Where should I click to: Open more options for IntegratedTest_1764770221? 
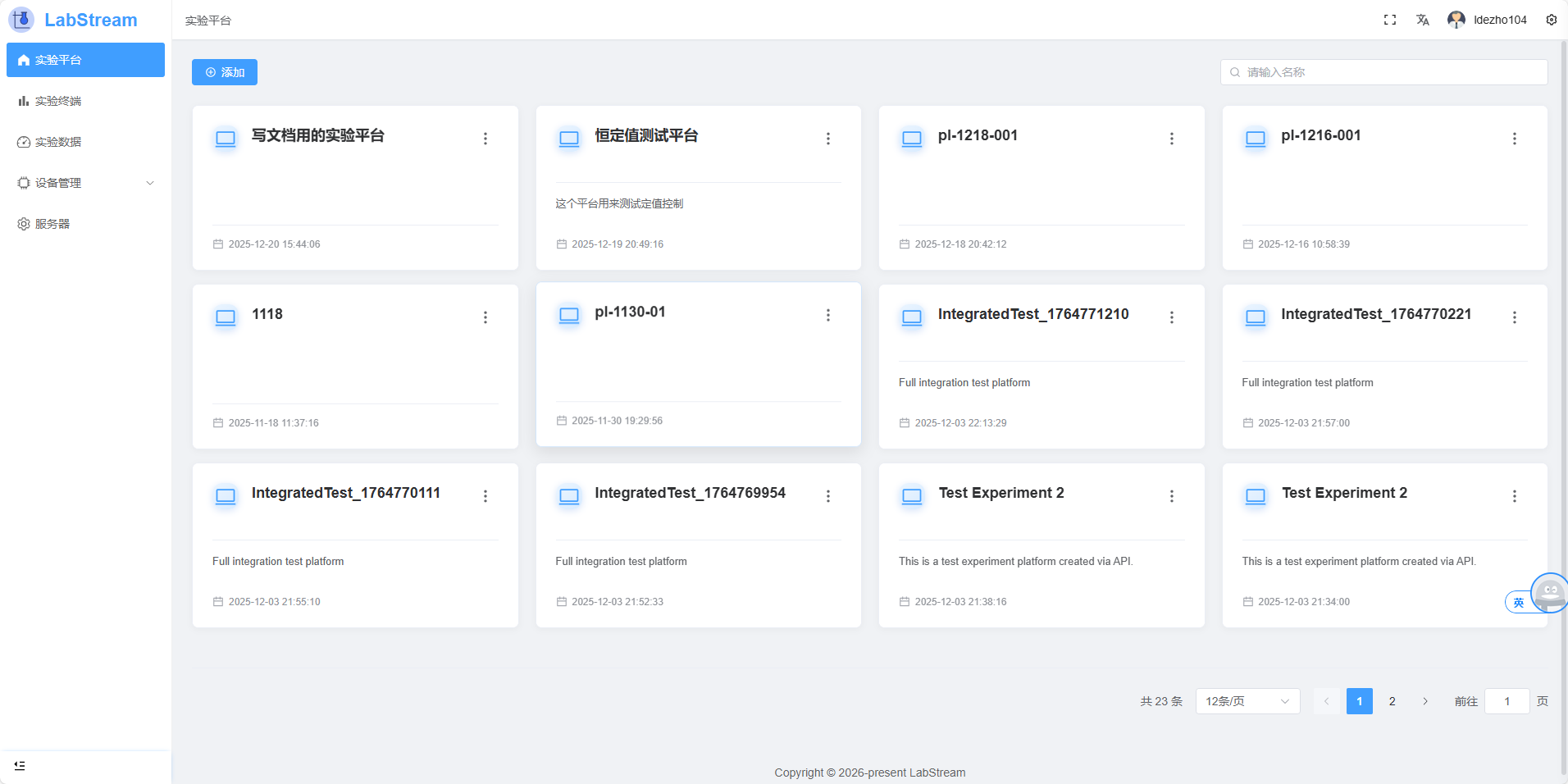coord(1514,317)
